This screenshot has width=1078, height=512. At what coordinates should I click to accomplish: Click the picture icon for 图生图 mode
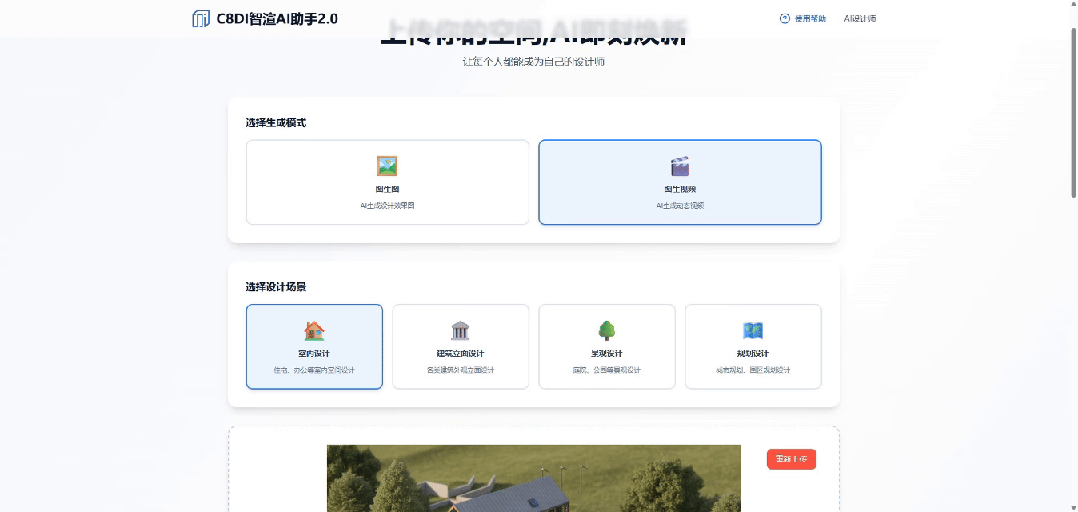387,166
